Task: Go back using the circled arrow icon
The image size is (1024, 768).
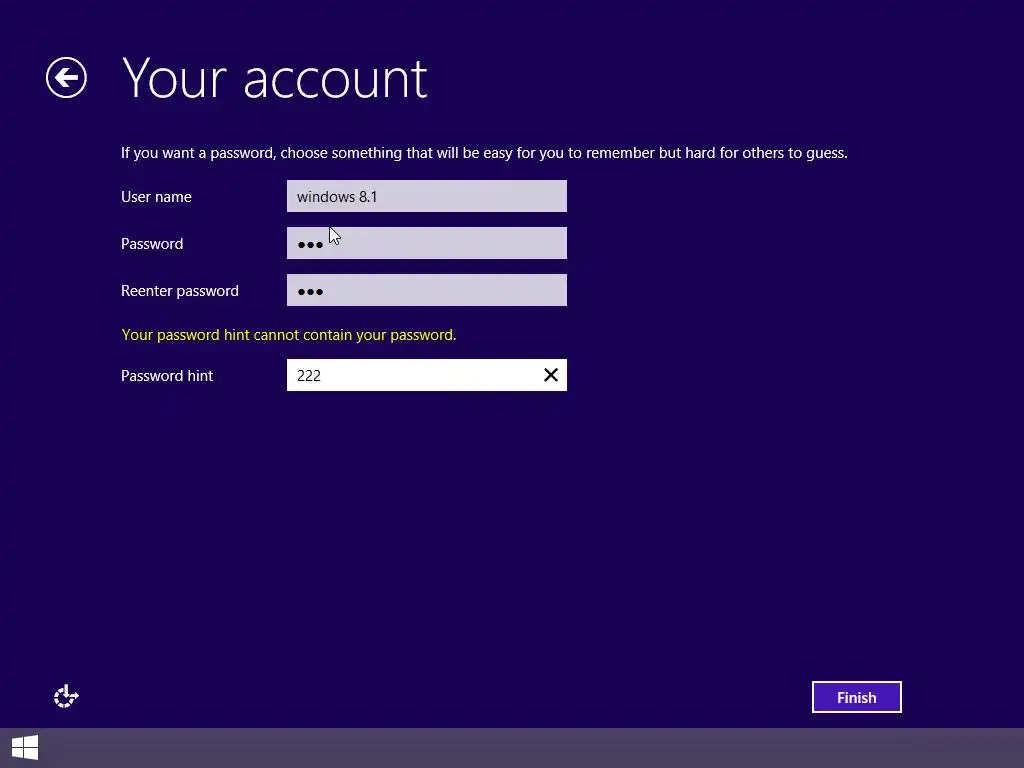Action: (x=66, y=78)
